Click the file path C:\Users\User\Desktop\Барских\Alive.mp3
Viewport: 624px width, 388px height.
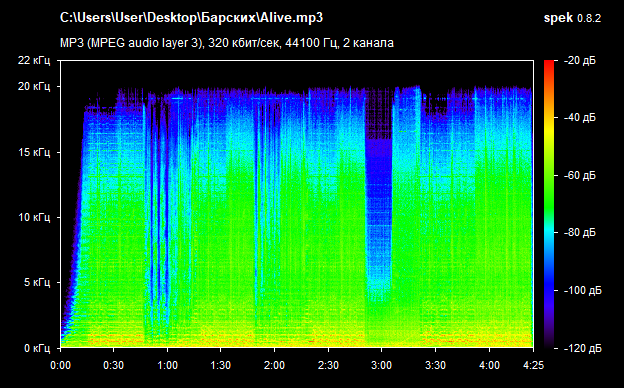[x=191, y=18]
